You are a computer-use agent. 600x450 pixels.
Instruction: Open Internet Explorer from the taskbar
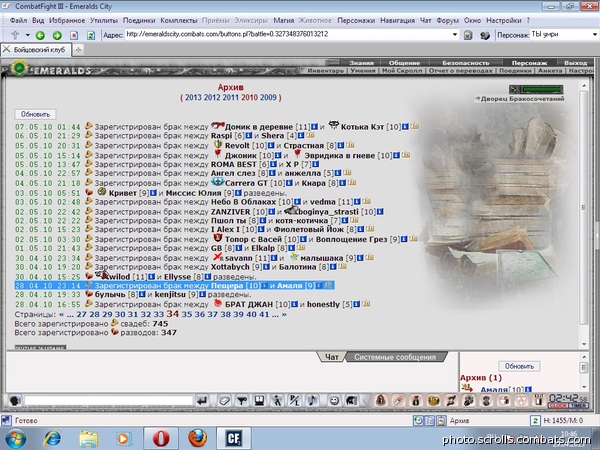point(52,439)
